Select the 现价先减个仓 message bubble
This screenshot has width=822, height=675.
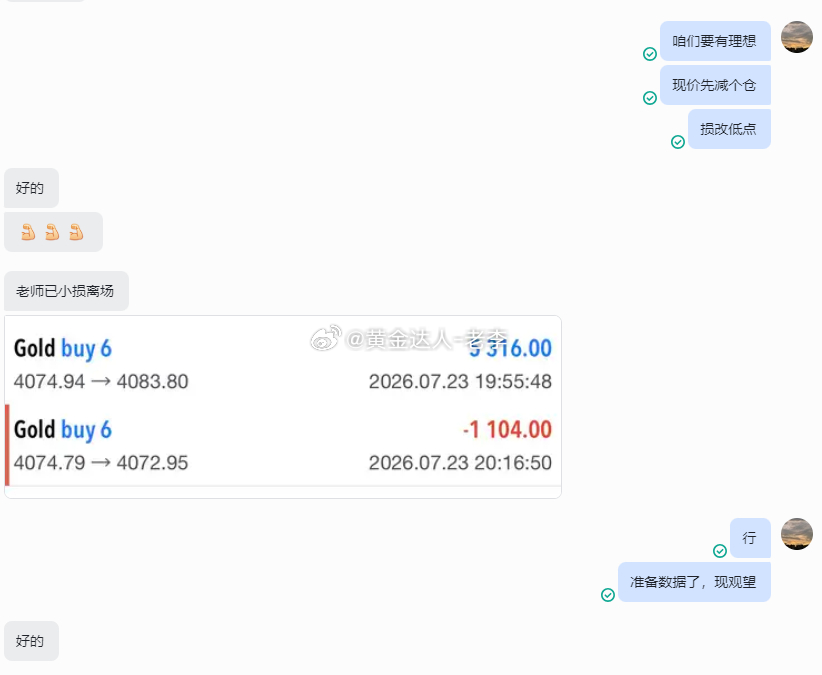[715, 85]
